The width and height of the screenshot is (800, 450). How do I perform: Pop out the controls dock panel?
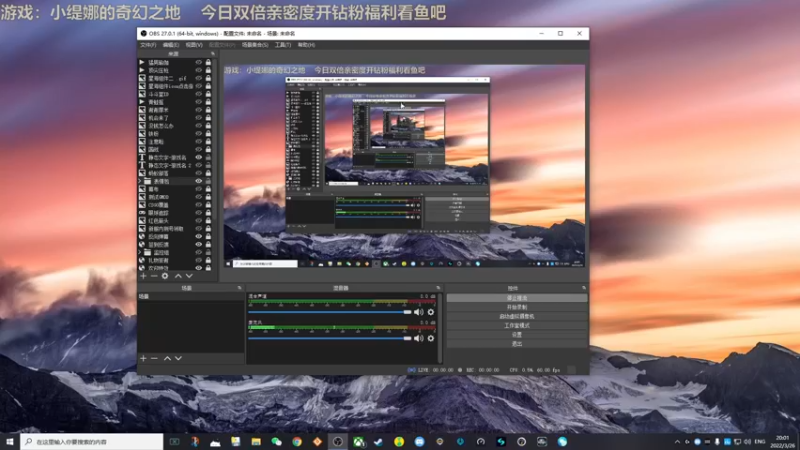click(584, 288)
